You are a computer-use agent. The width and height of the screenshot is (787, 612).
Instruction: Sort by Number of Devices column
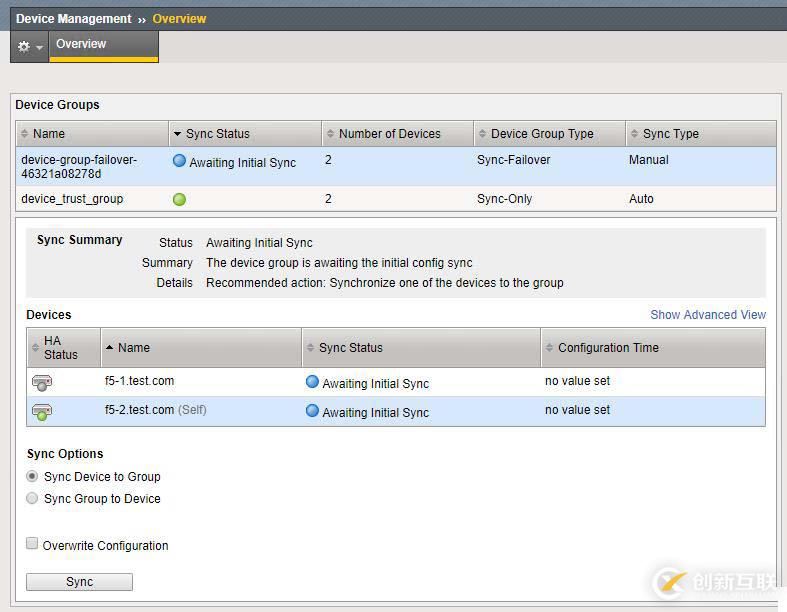point(389,134)
